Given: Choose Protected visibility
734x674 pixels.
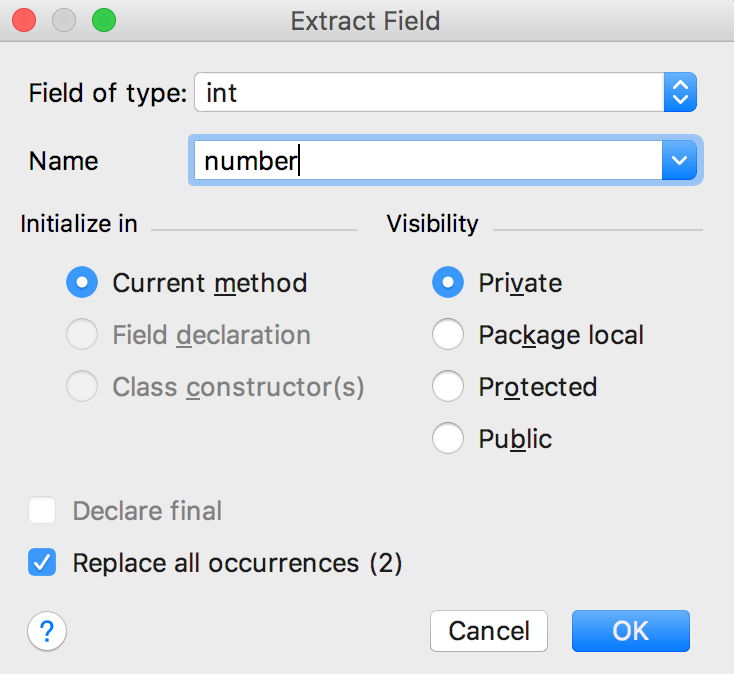Looking at the screenshot, I should tap(448, 386).
